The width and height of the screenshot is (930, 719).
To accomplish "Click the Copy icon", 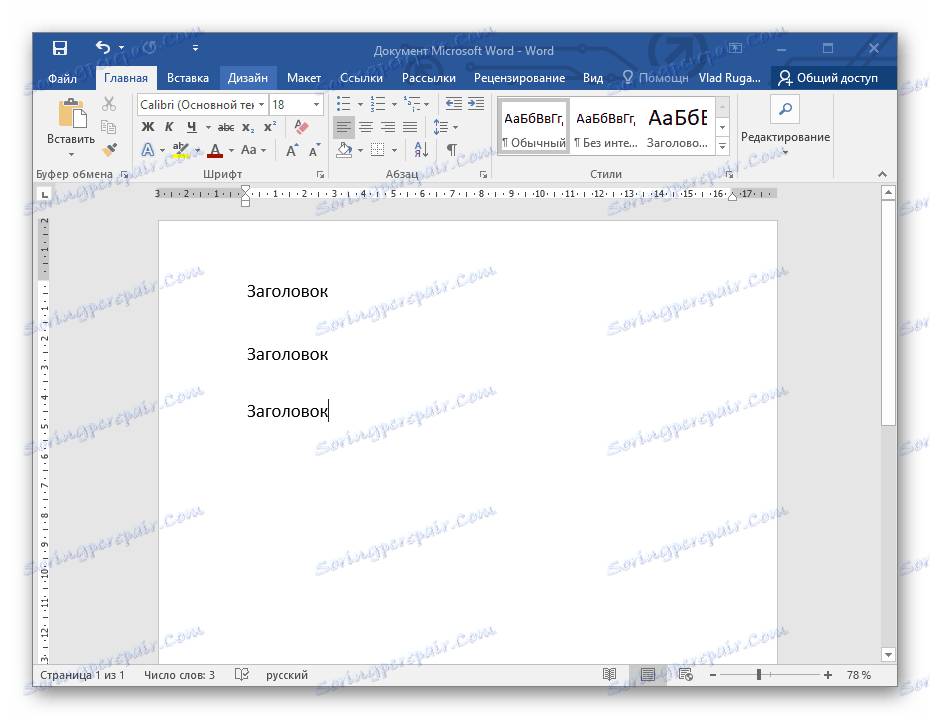I will tap(109, 126).
